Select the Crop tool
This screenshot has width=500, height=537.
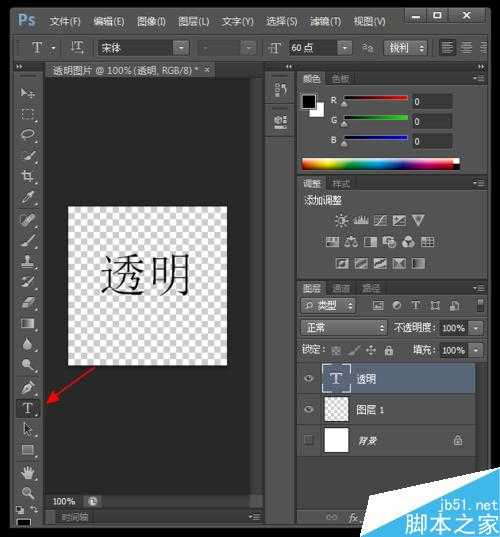pos(27,177)
